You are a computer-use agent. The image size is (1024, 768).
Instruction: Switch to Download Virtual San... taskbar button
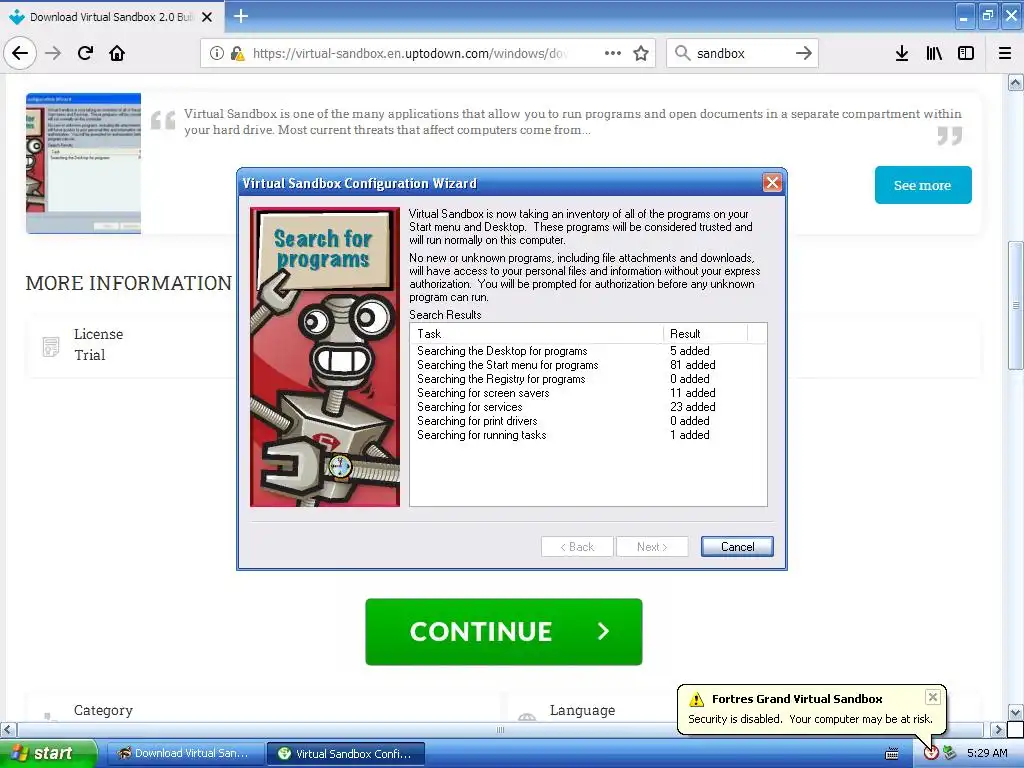(185, 754)
